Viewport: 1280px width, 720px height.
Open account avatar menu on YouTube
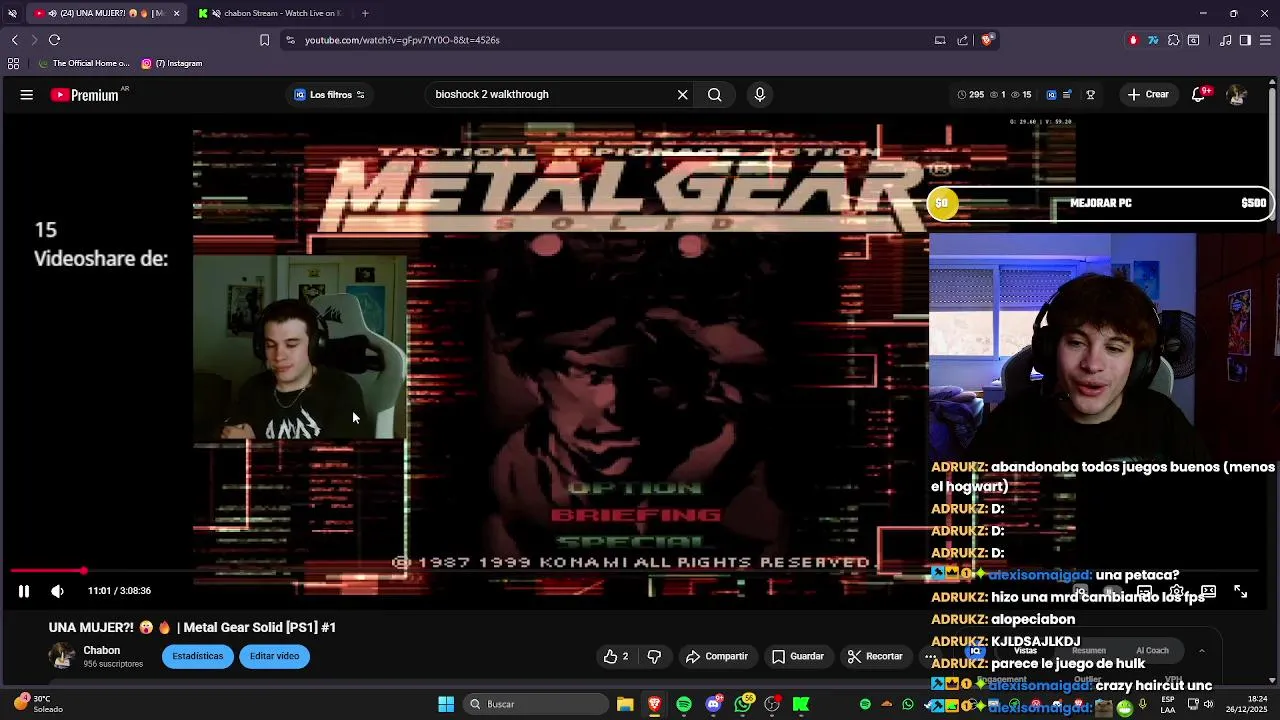(1237, 95)
